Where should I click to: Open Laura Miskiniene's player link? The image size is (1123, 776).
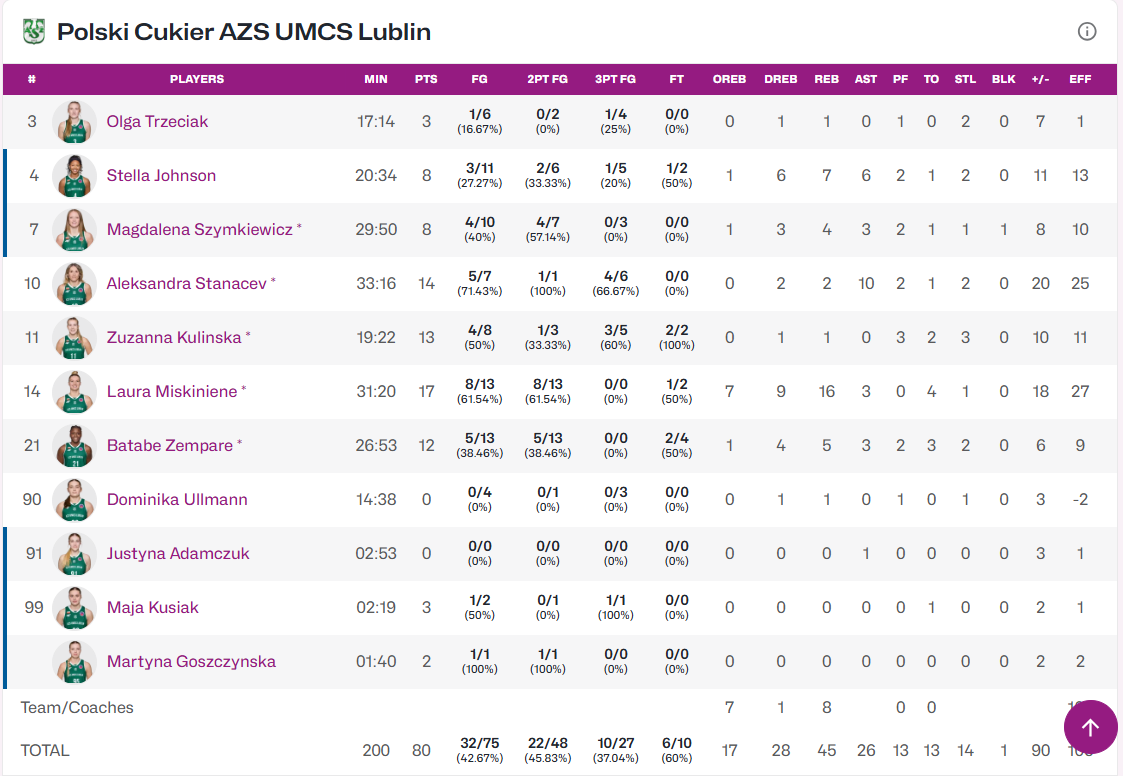[x=172, y=391]
